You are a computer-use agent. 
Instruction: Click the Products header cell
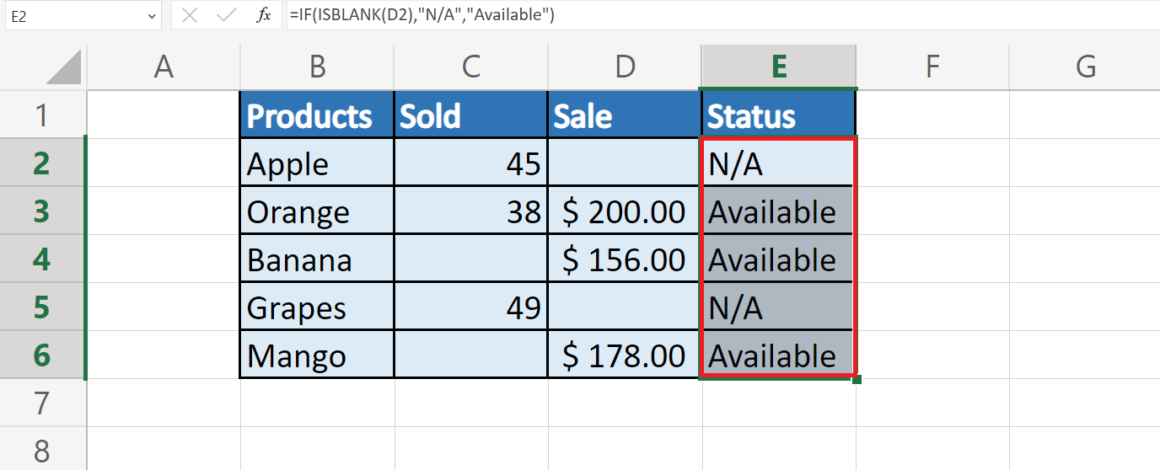(x=317, y=116)
